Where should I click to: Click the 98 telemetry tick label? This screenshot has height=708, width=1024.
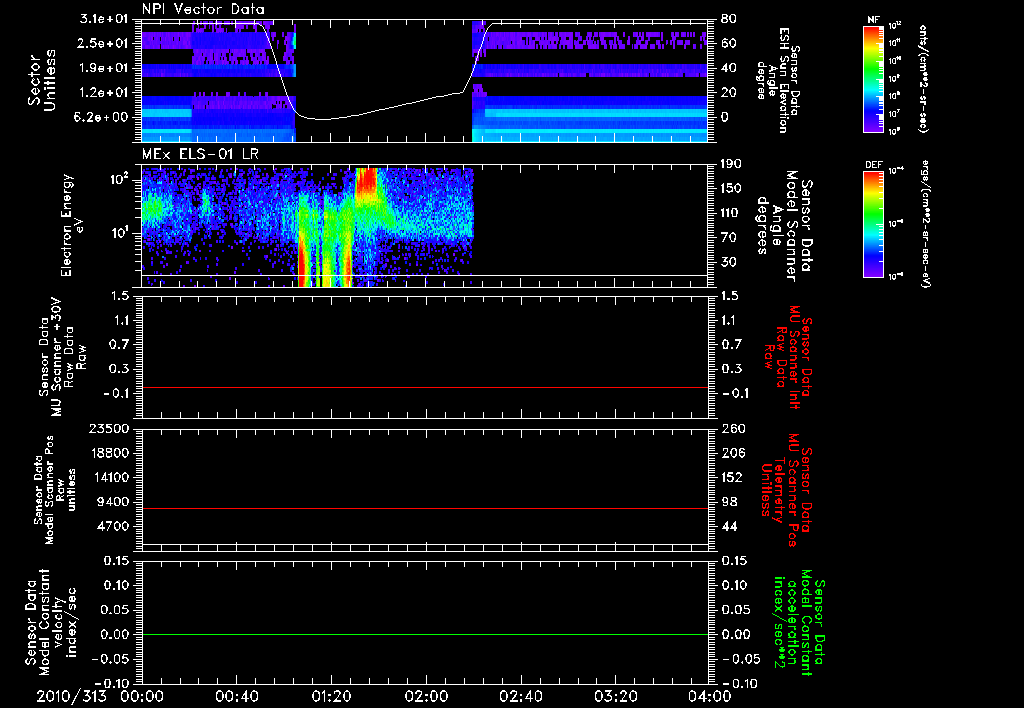click(728, 502)
